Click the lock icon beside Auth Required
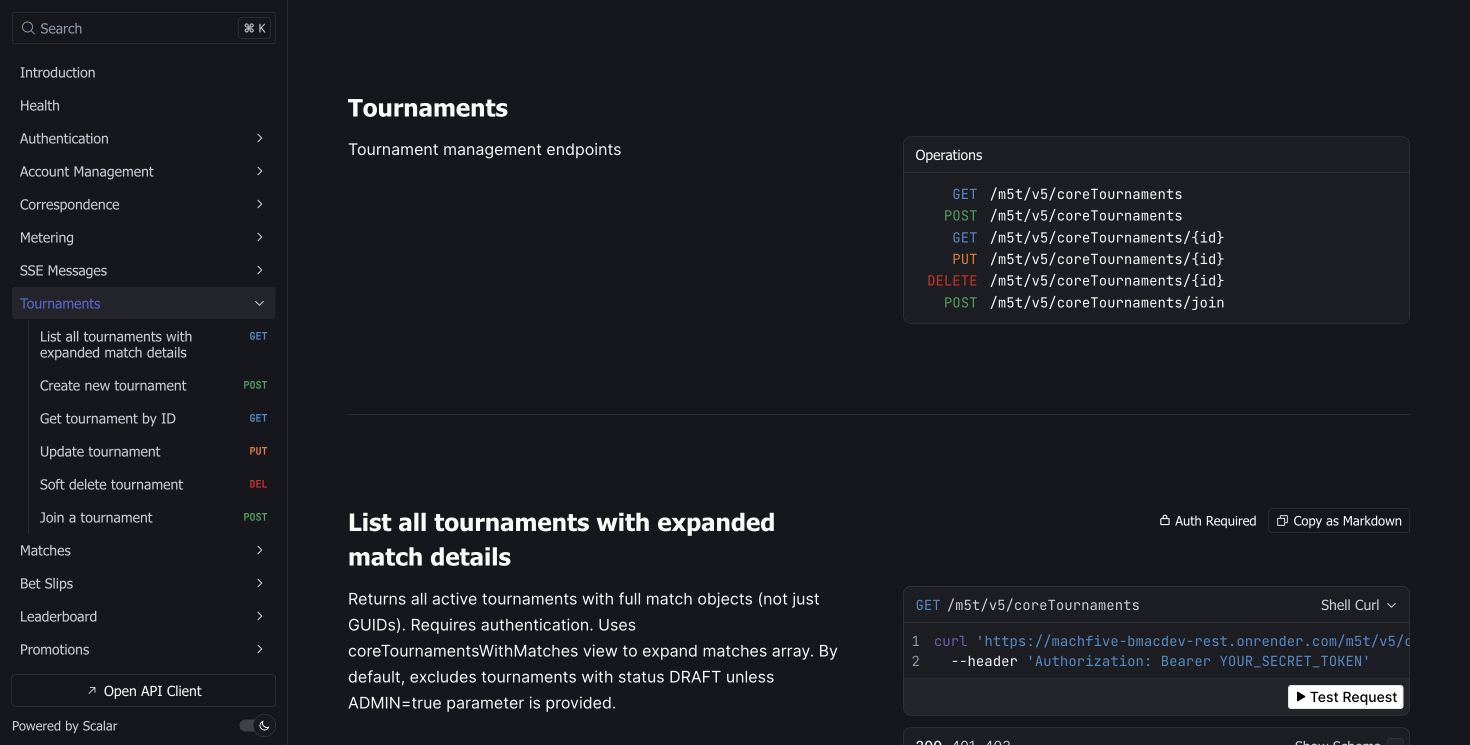The image size is (1470, 745). point(1164,521)
